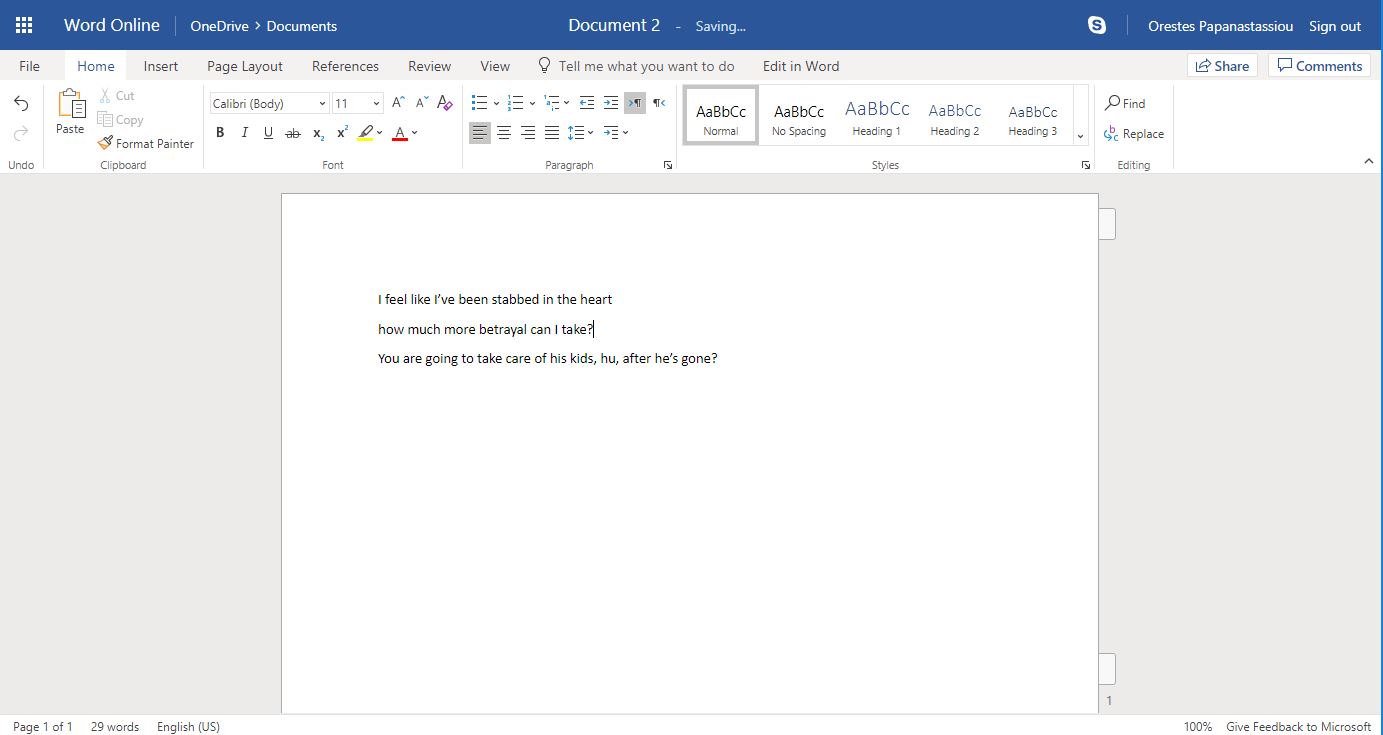Open Paragraph dialog launcher
The width and height of the screenshot is (1383, 735).
pyautogui.click(x=668, y=165)
